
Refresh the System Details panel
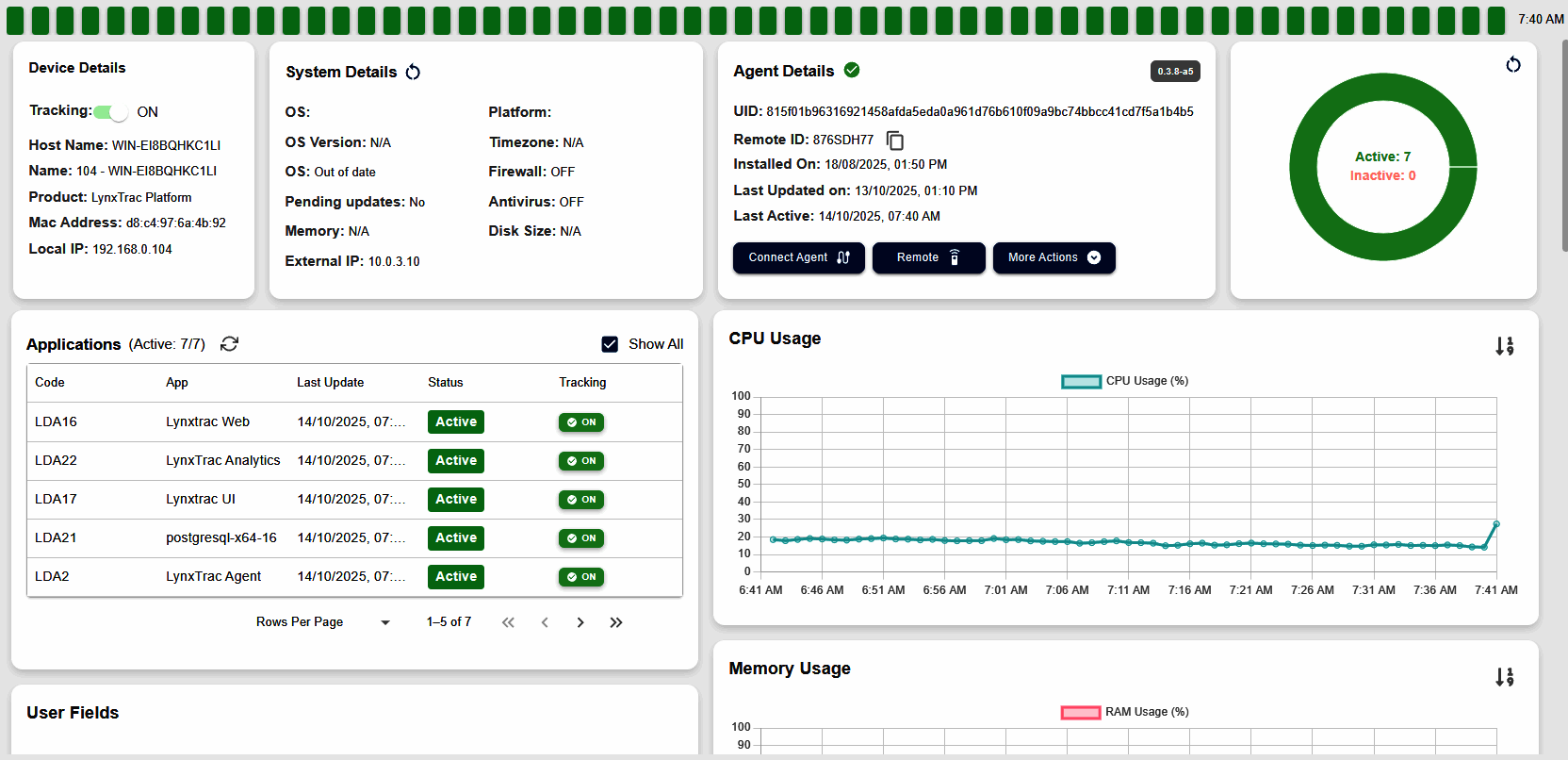coord(413,73)
